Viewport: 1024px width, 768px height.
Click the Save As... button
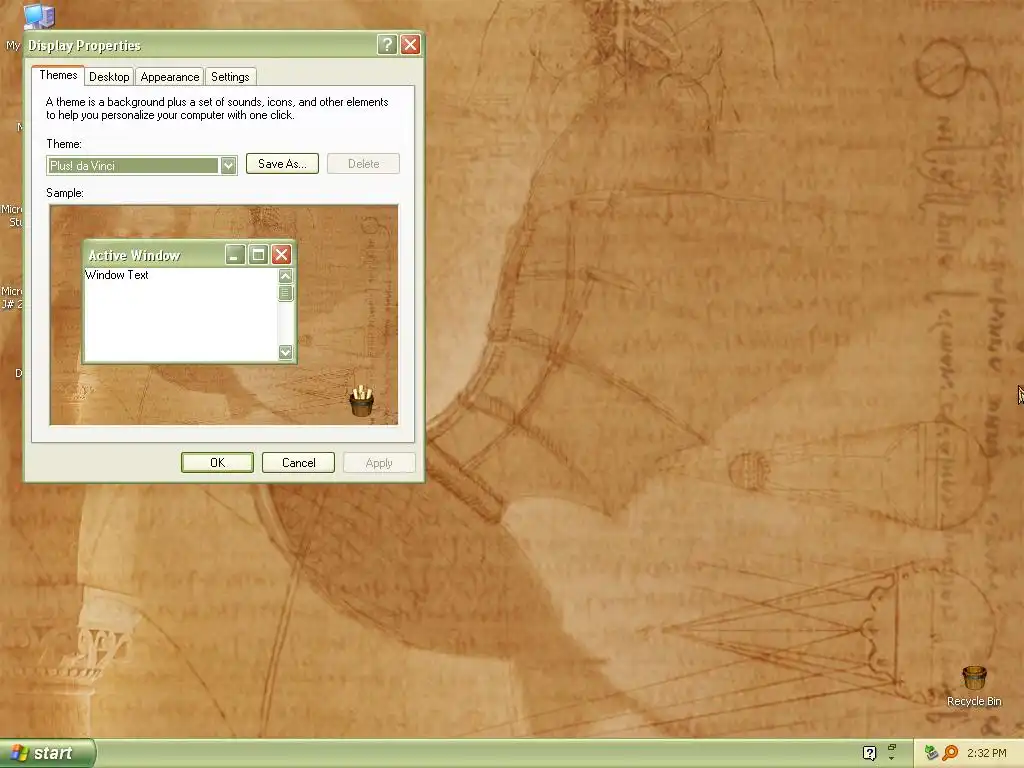[x=282, y=163]
